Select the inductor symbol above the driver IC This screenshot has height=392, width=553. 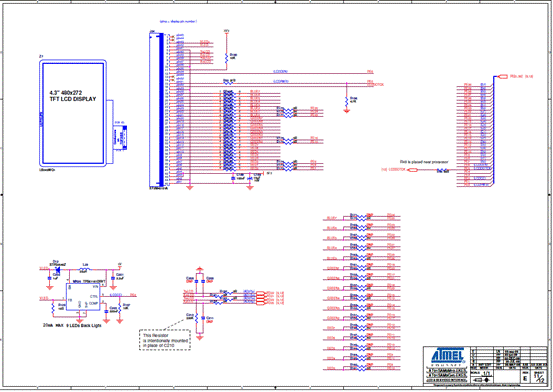point(85,269)
